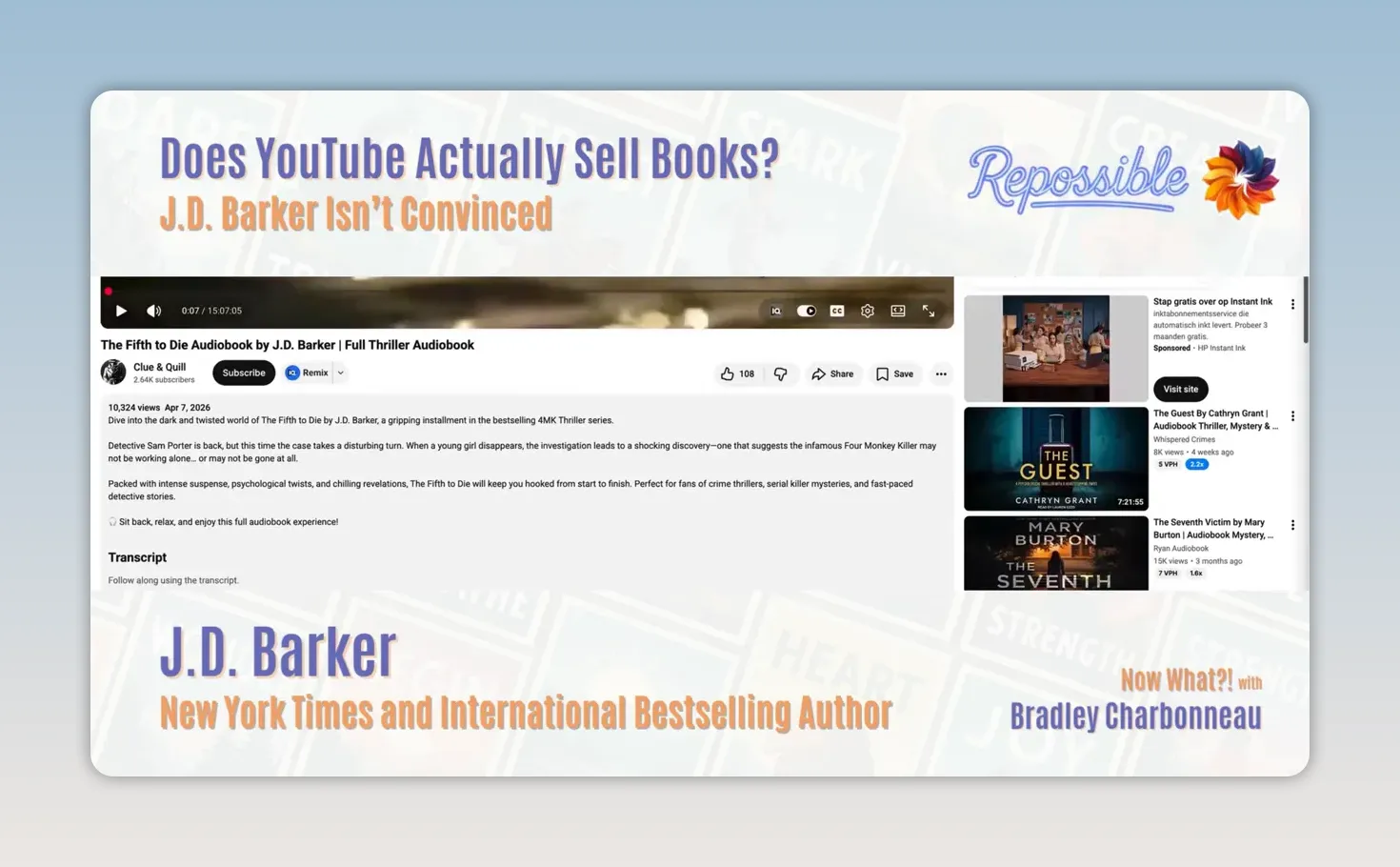Click the 2.2x badge on The Guest

(x=1197, y=464)
